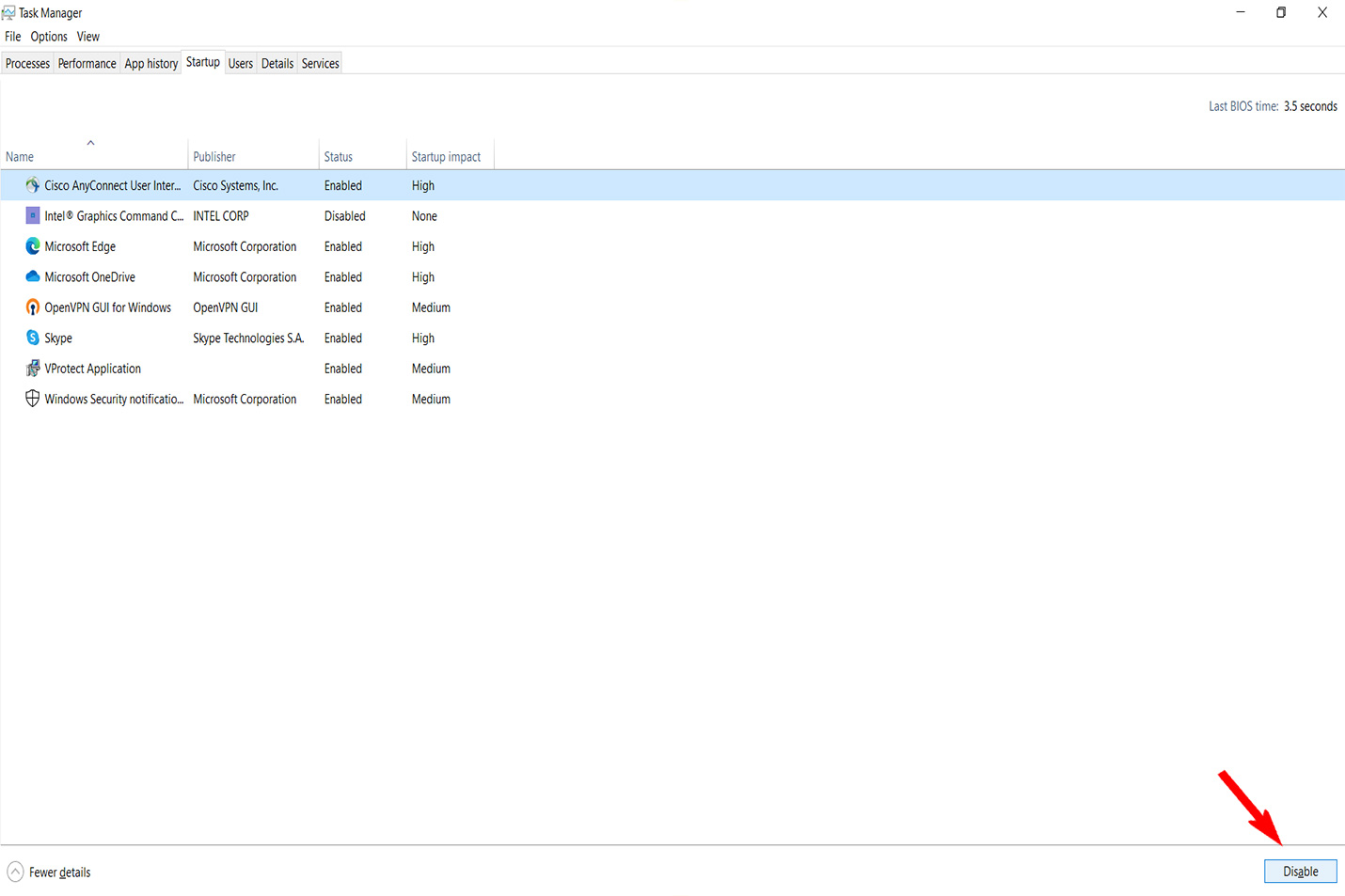The height and width of the screenshot is (896, 1345).
Task: Select the Microsoft OneDrive name text
Action: coord(89,276)
